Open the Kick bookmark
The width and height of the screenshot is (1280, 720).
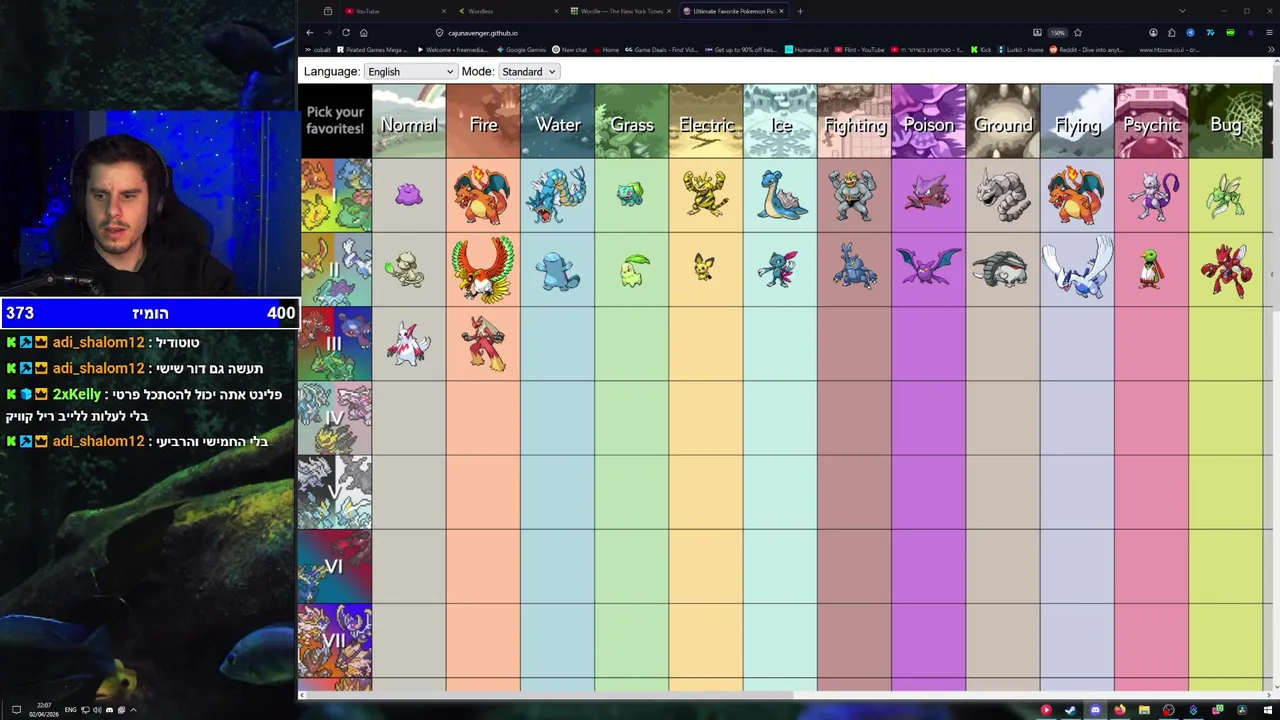click(x=981, y=50)
